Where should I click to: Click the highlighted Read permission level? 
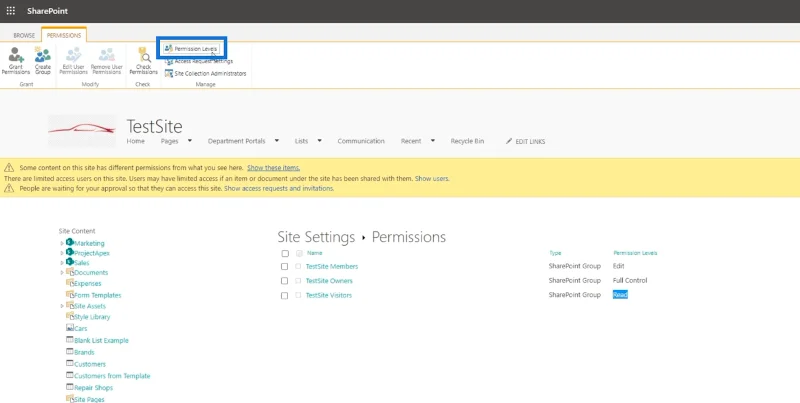tap(620, 295)
